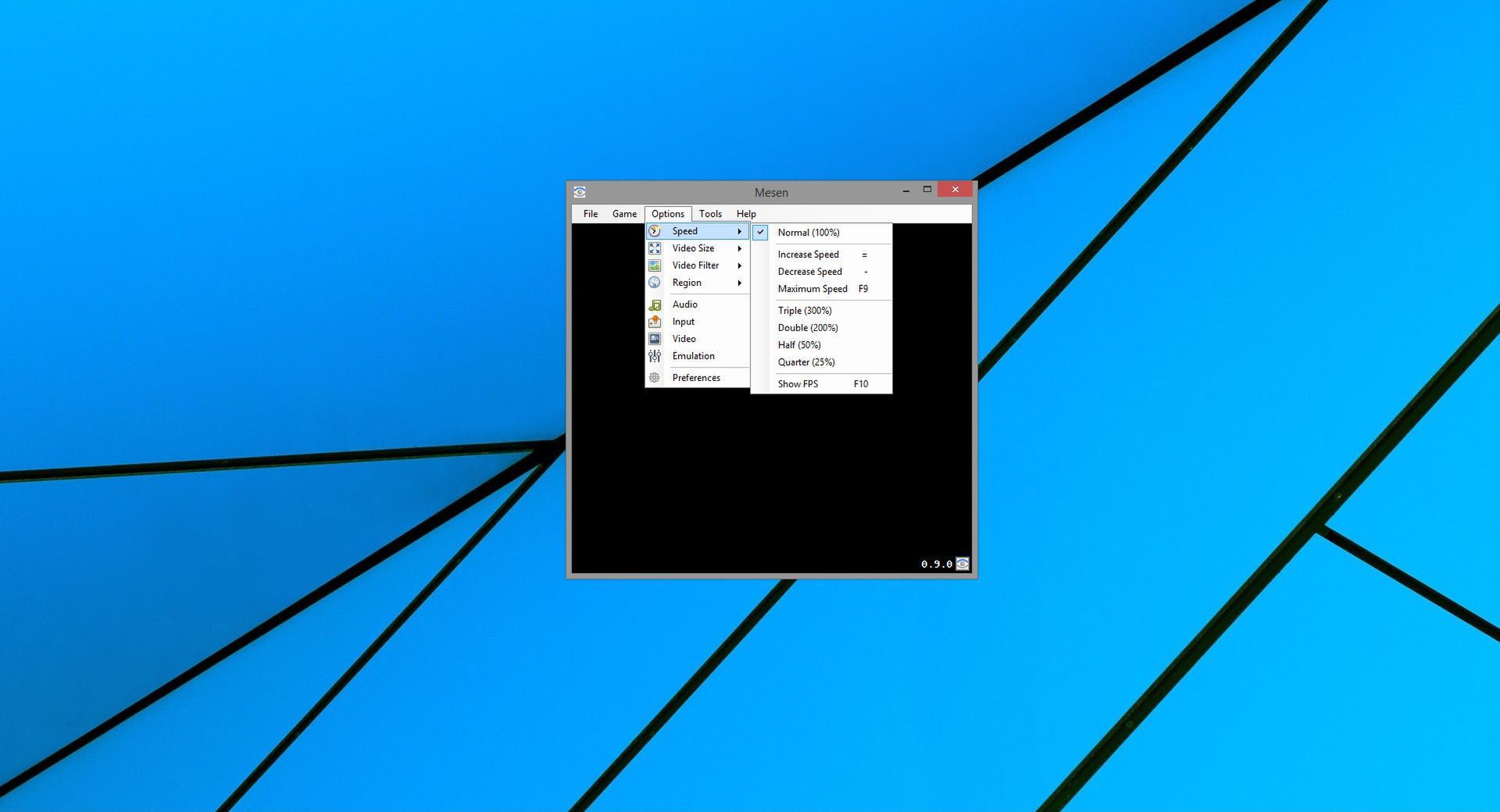Viewport: 1500px width, 812px height.
Task: Click Maximum Speed
Action: tap(812, 288)
